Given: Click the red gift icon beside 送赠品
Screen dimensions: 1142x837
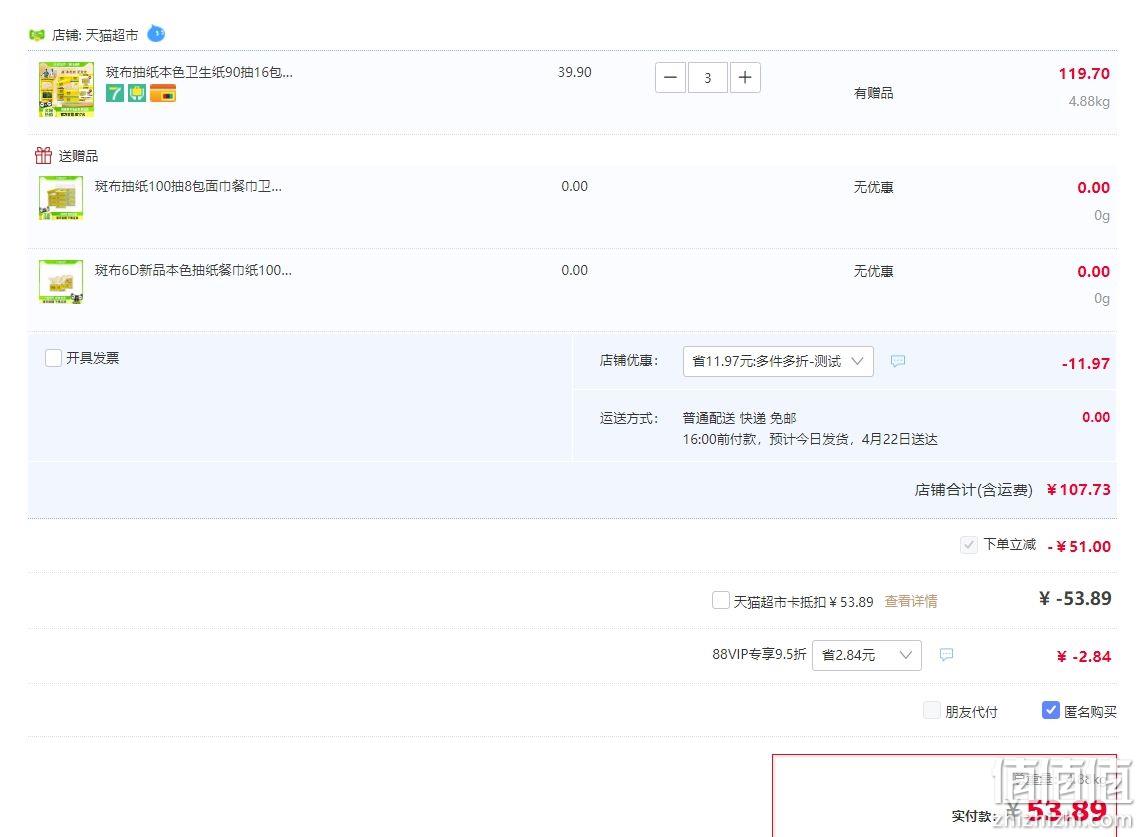Looking at the screenshot, I should 43,155.
